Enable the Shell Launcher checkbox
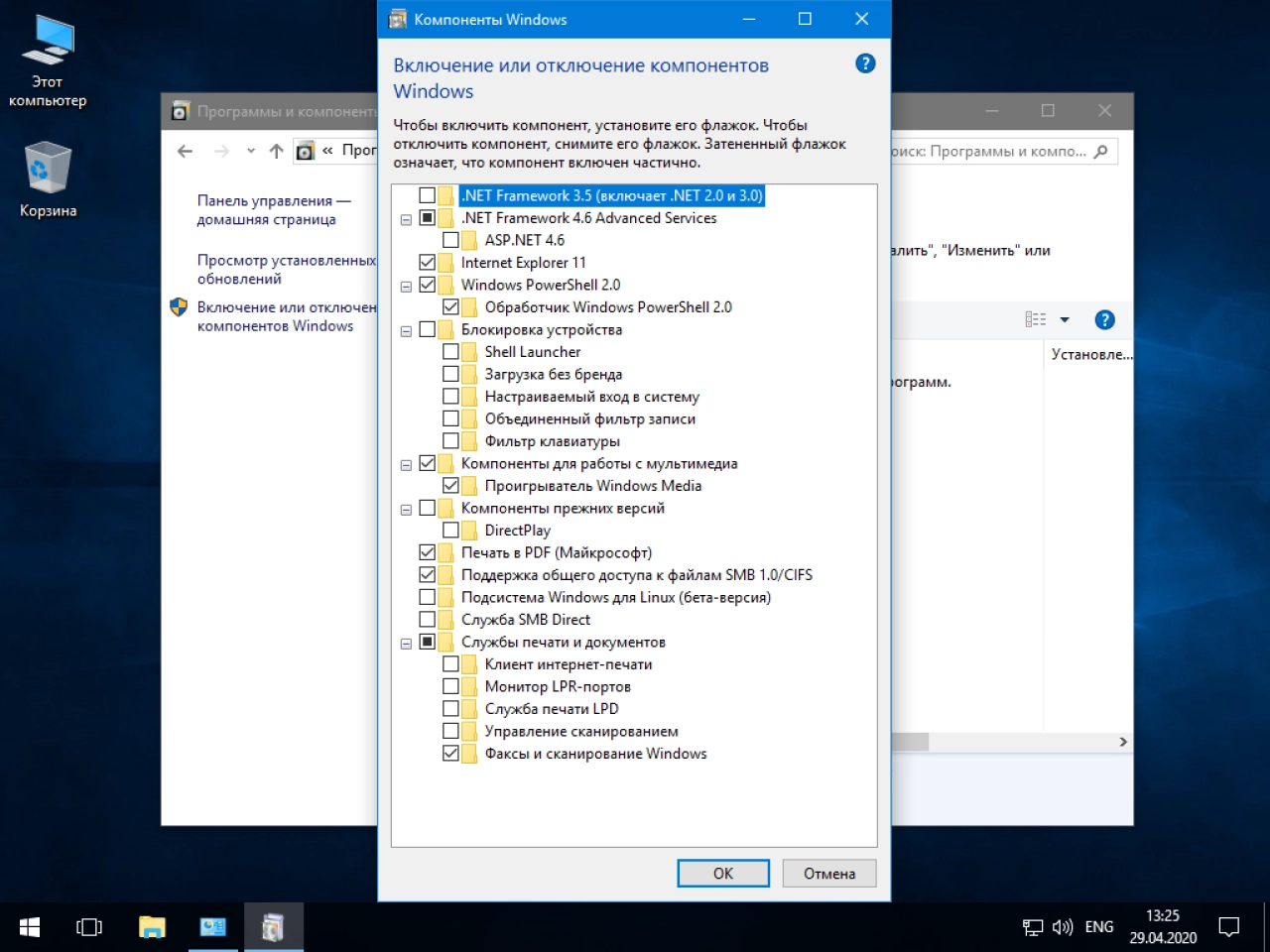Image resolution: width=1270 pixels, height=952 pixels. (450, 352)
